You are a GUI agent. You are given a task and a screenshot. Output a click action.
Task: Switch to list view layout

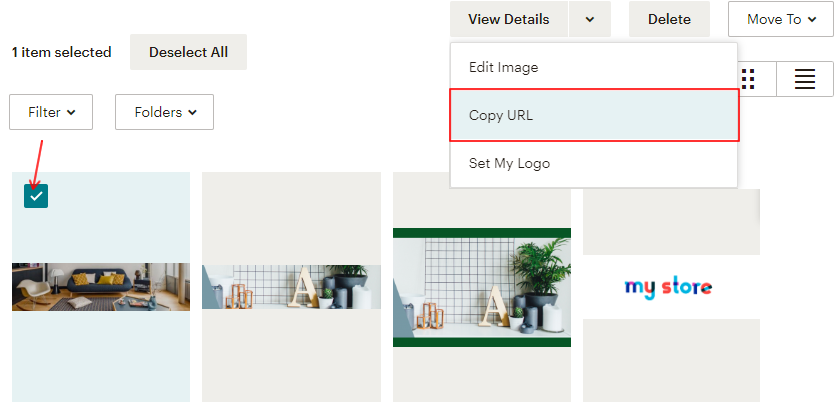805,79
